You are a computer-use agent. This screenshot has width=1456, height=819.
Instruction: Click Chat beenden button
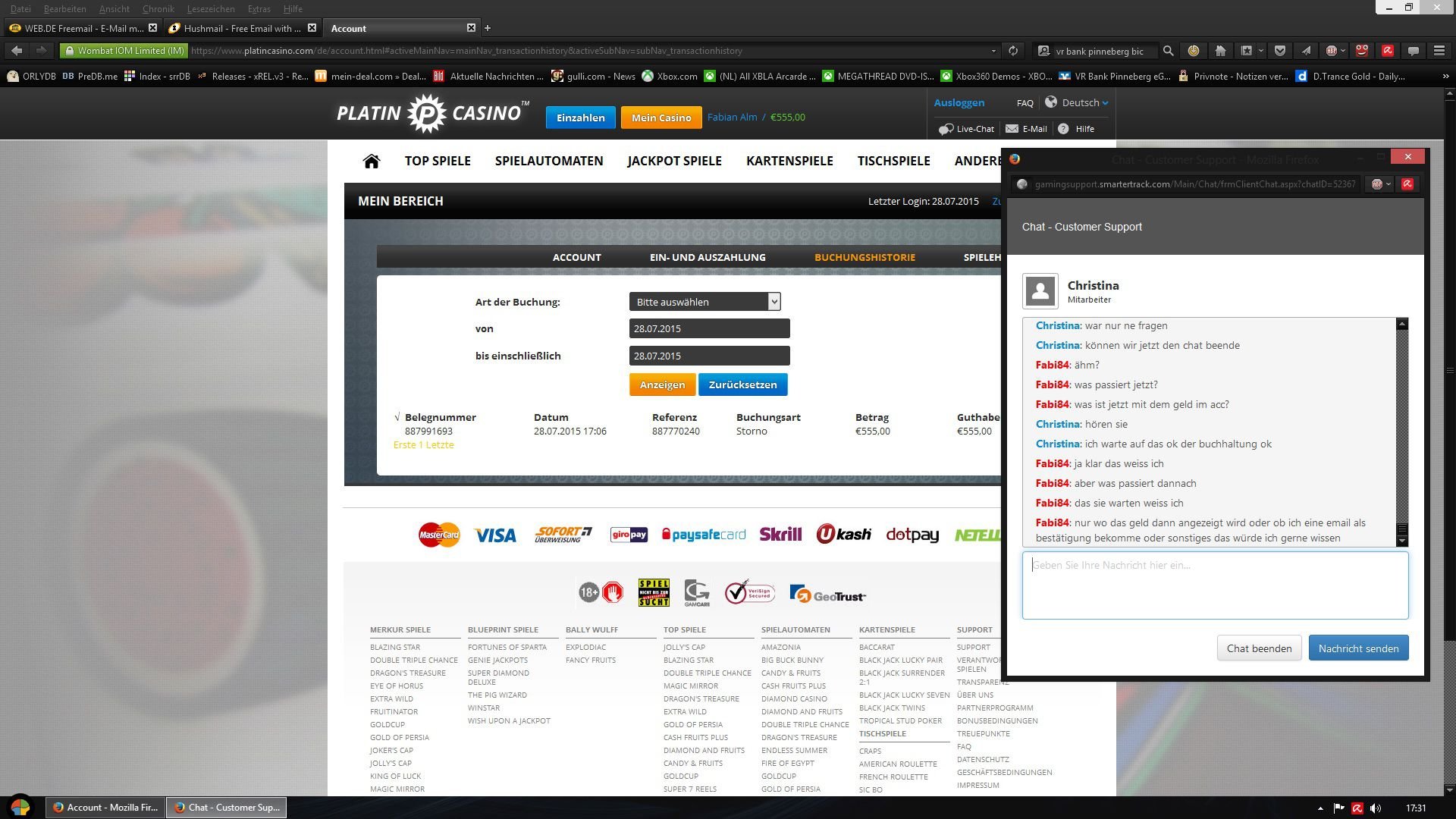[x=1259, y=648]
